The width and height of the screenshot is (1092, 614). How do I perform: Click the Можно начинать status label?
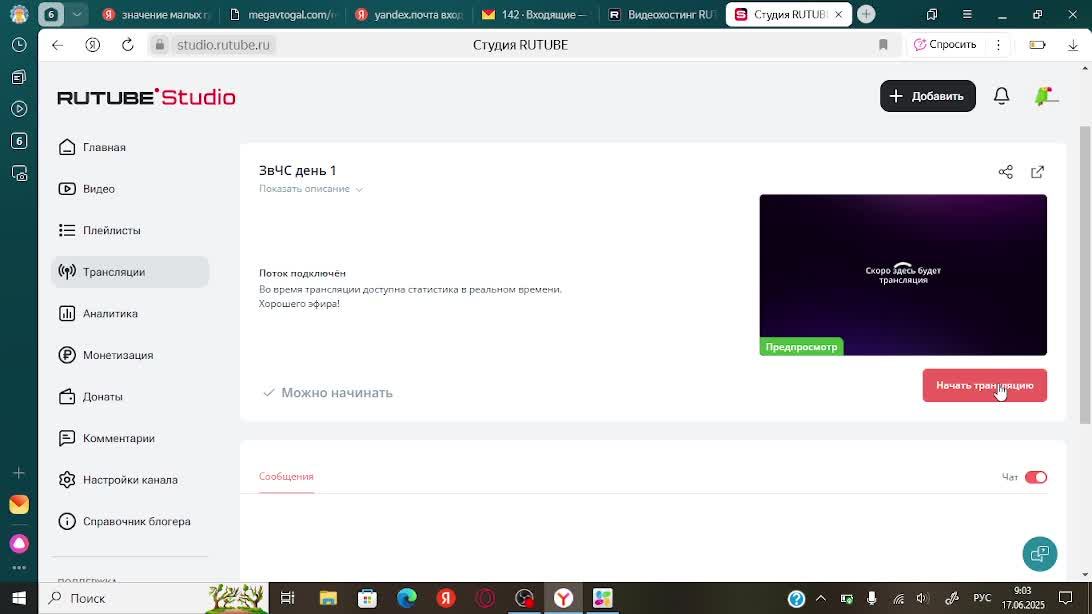coord(327,393)
